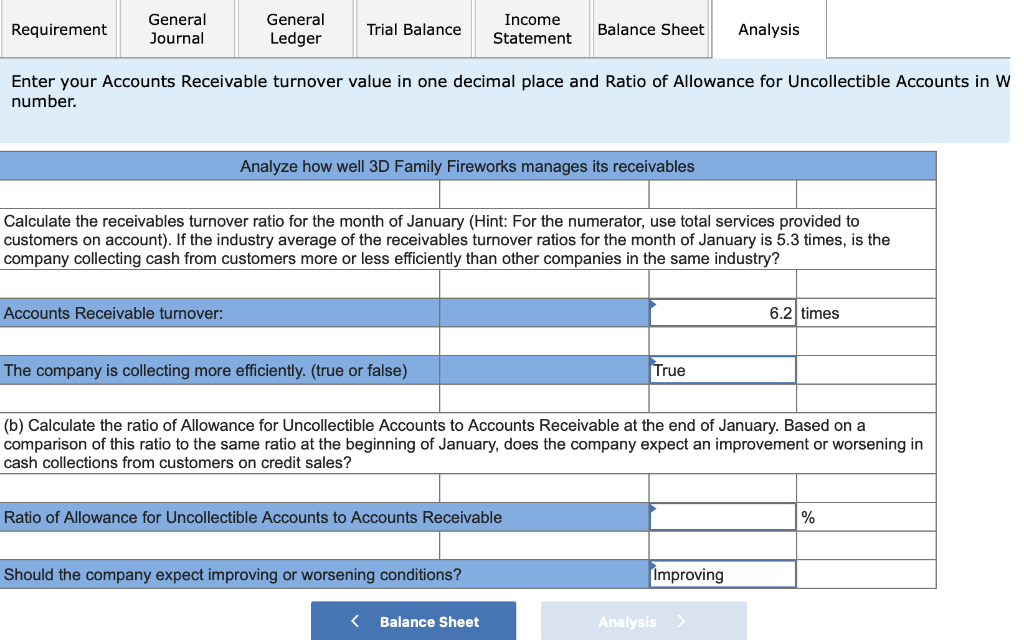Screen dimensions: 1024x640
Task: Click the 'Accounts Receivable turnover:' label
Action: coord(114,313)
